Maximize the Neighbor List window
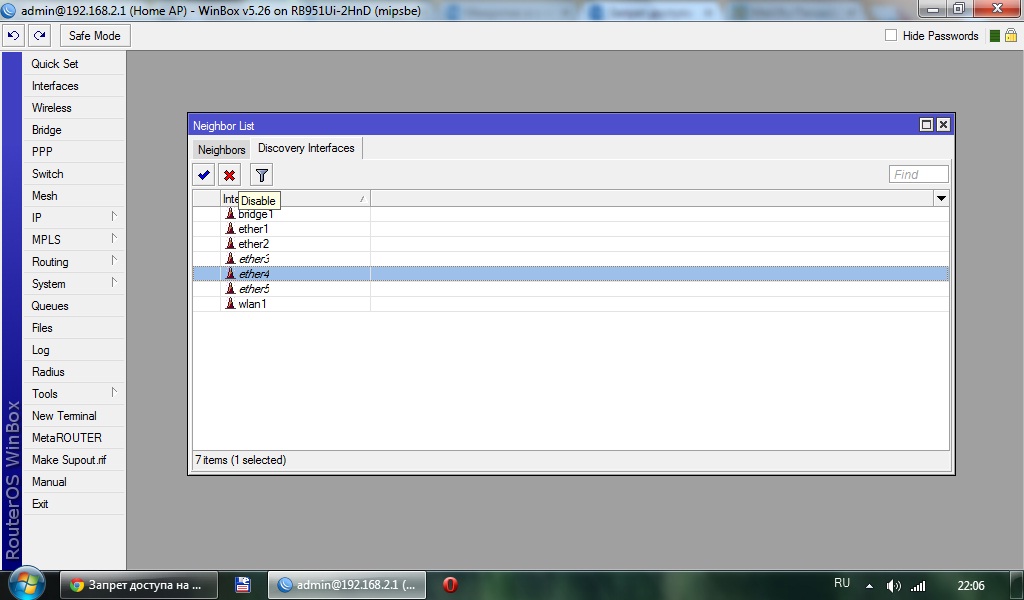Viewport: 1024px width, 600px height. [x=926, y=125]
